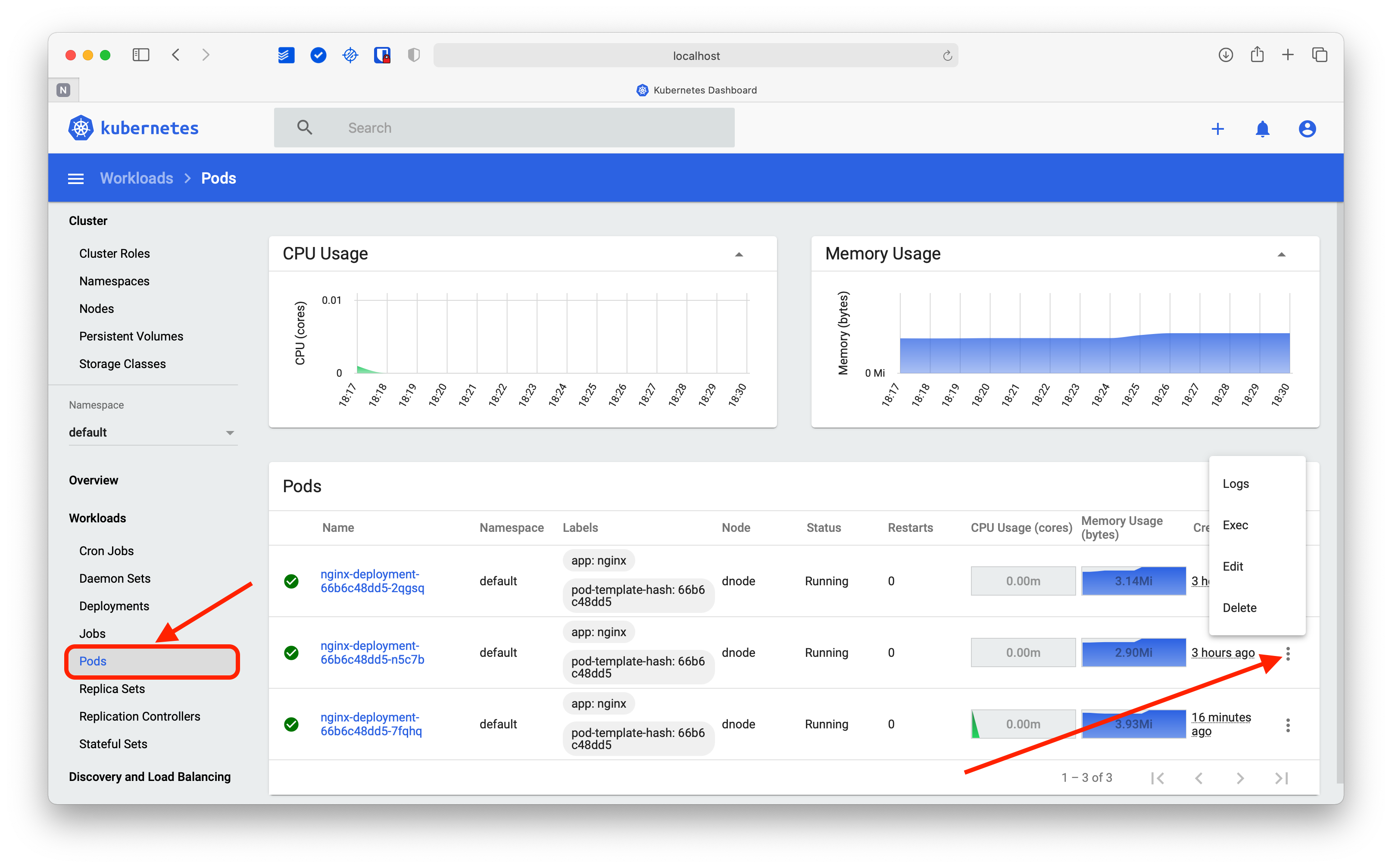1392x868 pixels.
Task: Click the 2.90Mi memory usage bar
Action: click(x=1134, y=653)
